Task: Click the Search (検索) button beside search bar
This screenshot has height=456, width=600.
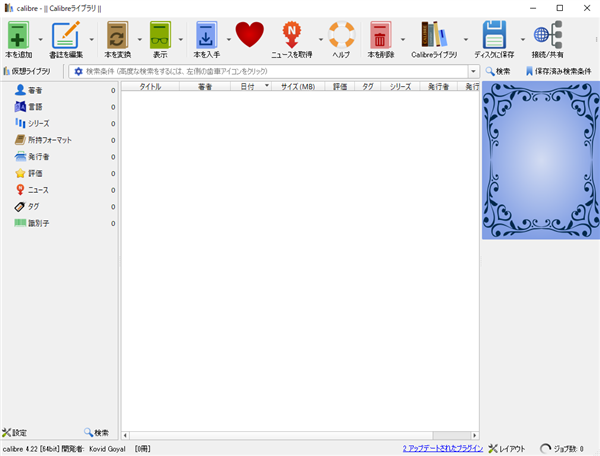Action: (498, 72)
